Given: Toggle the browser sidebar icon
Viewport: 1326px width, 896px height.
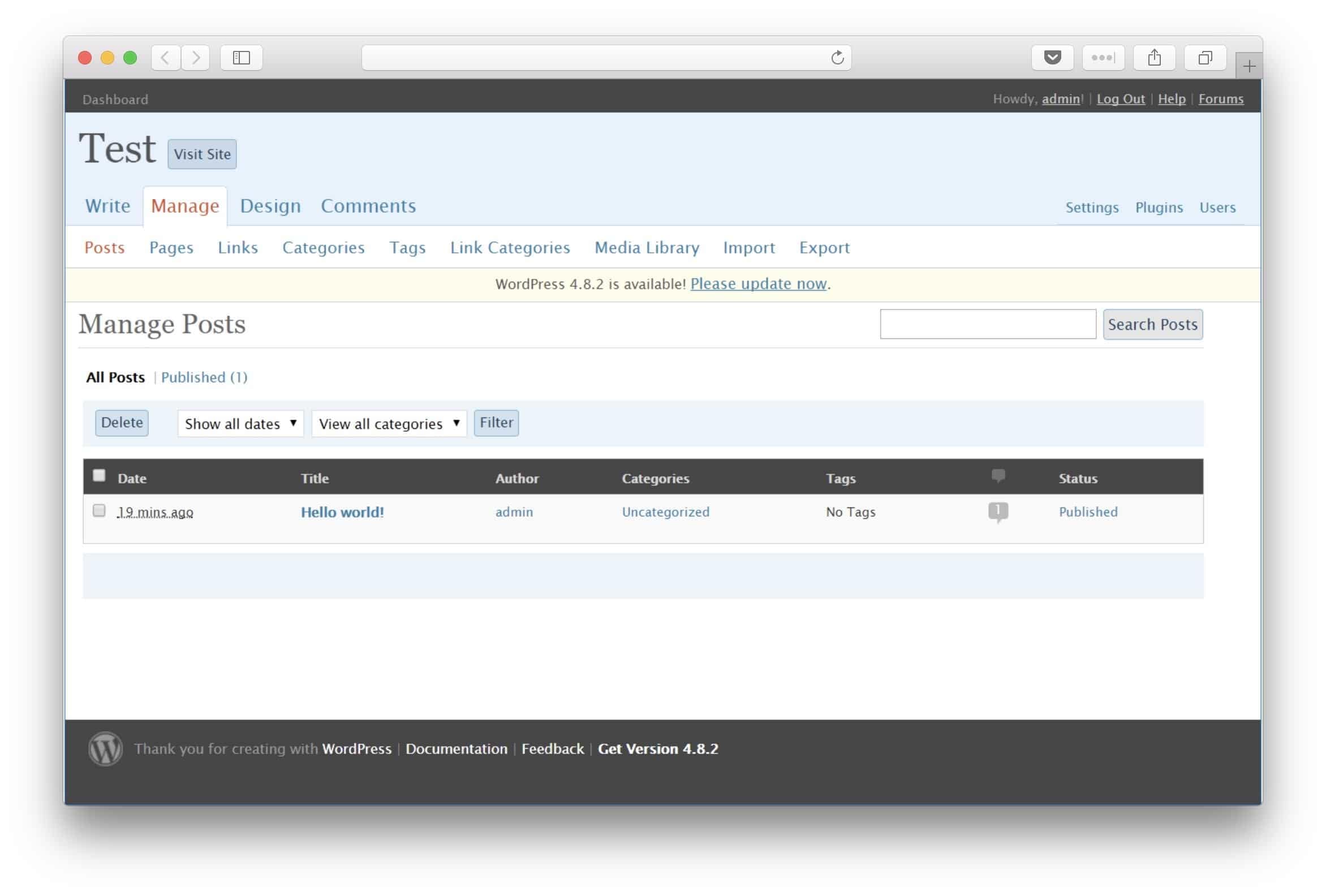Looking at the screenshot, I should pos(242,58).
